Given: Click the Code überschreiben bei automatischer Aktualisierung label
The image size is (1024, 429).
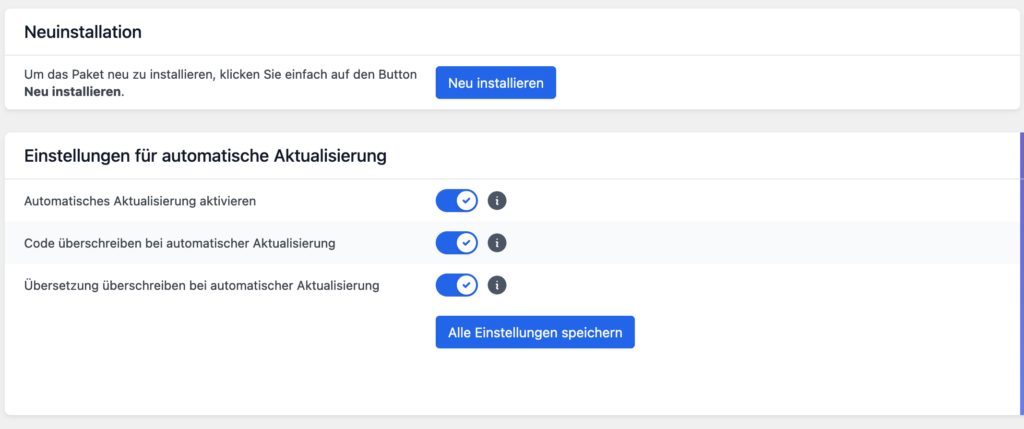Looking at the screenshot, I should pos(179,243).
